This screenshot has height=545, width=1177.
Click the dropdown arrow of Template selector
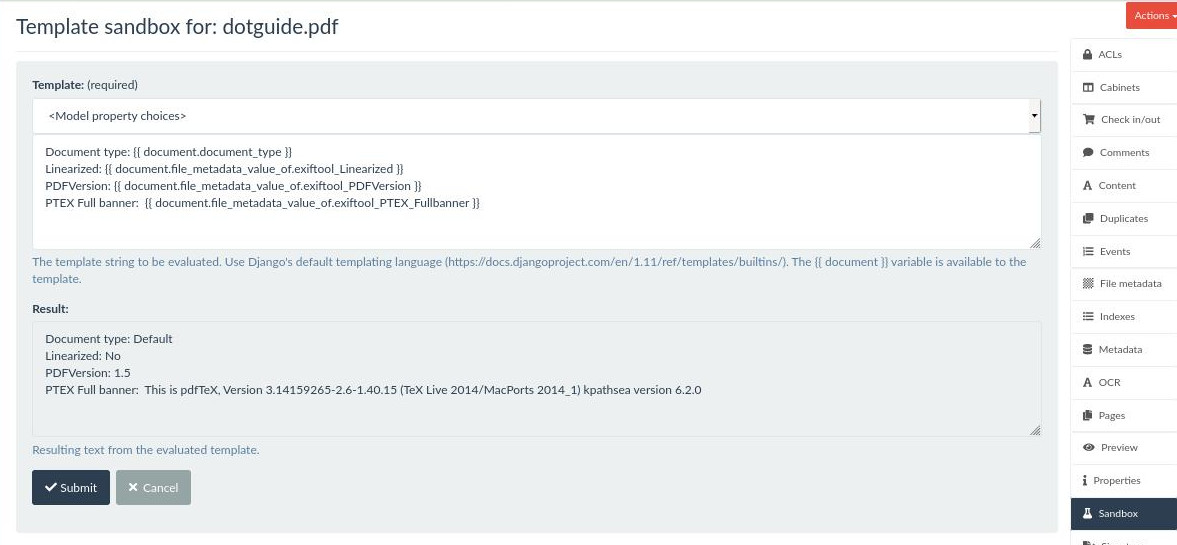tap(1034, 116)
